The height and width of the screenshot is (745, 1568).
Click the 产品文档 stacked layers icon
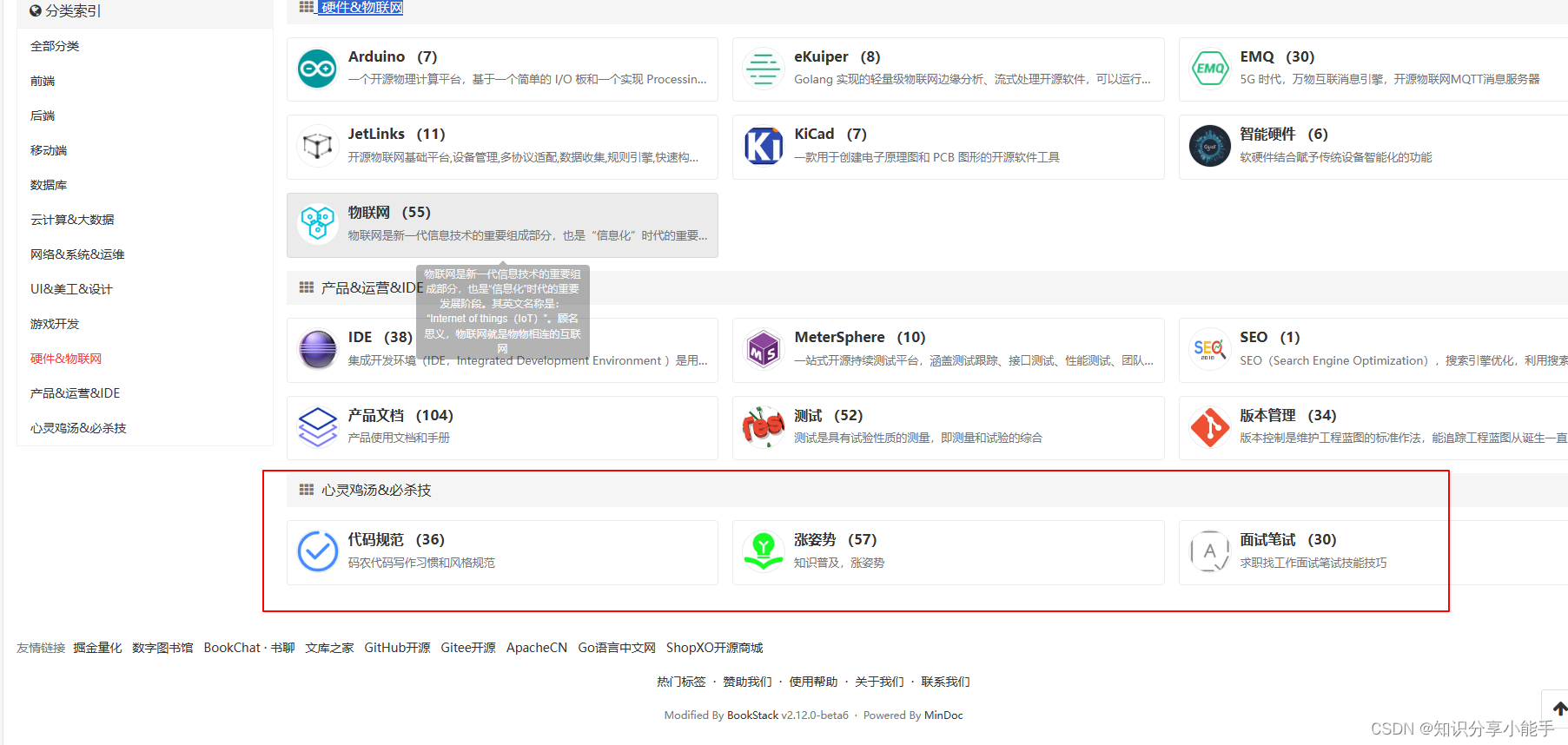317,427
